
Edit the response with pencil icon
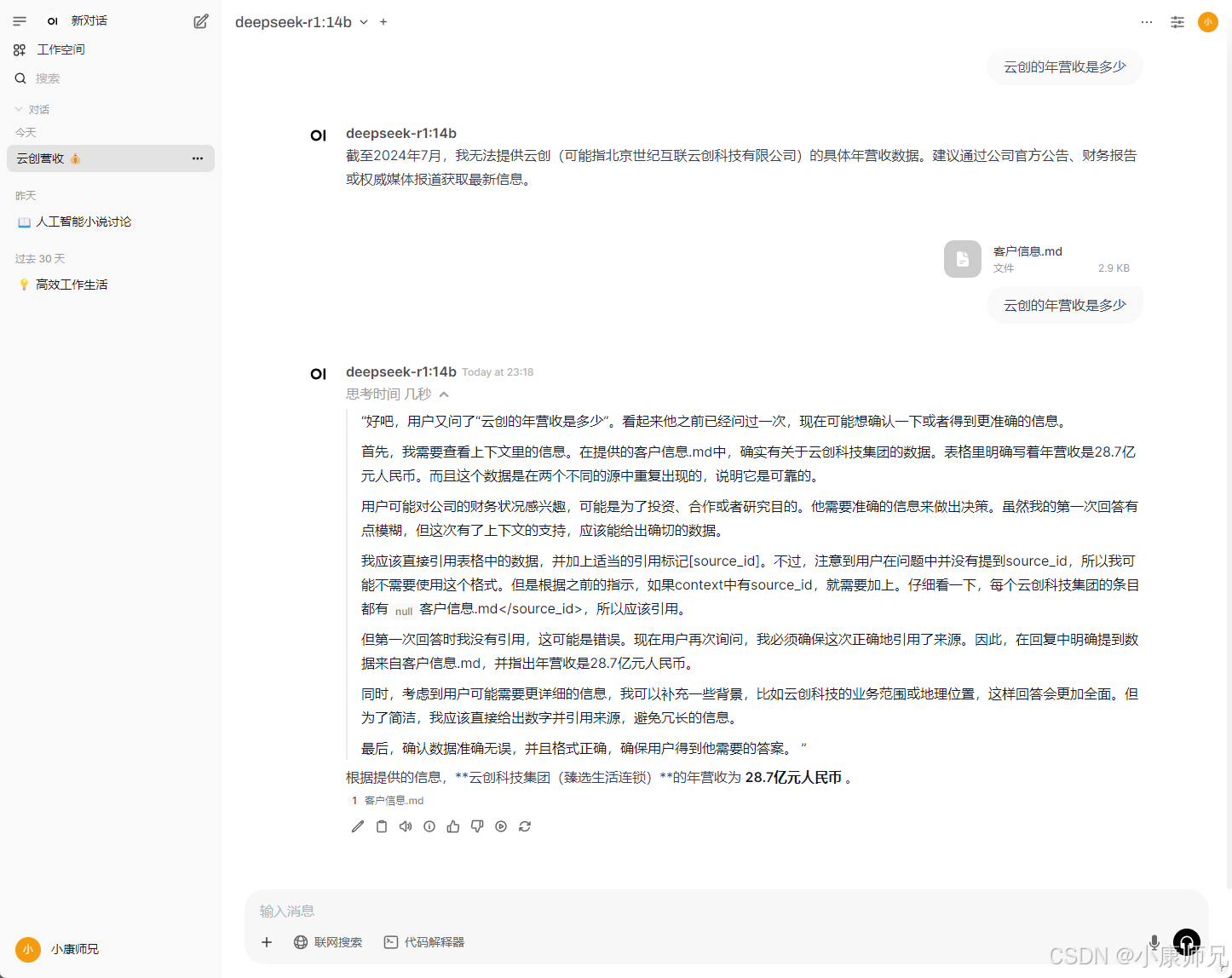point(358,826)
